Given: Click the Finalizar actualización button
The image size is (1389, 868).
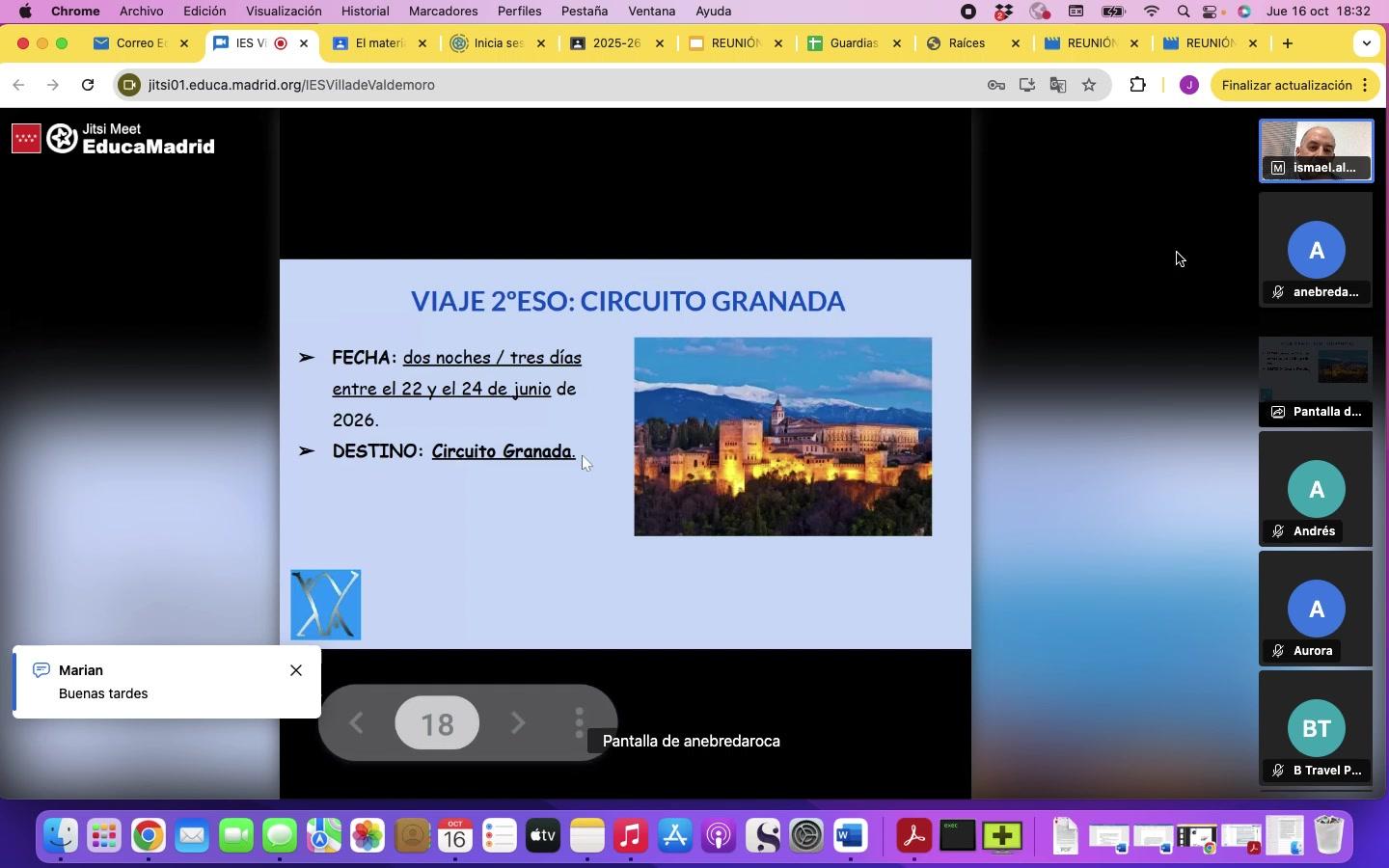Looking at the screenshot, I should (x=1287, y=85).
